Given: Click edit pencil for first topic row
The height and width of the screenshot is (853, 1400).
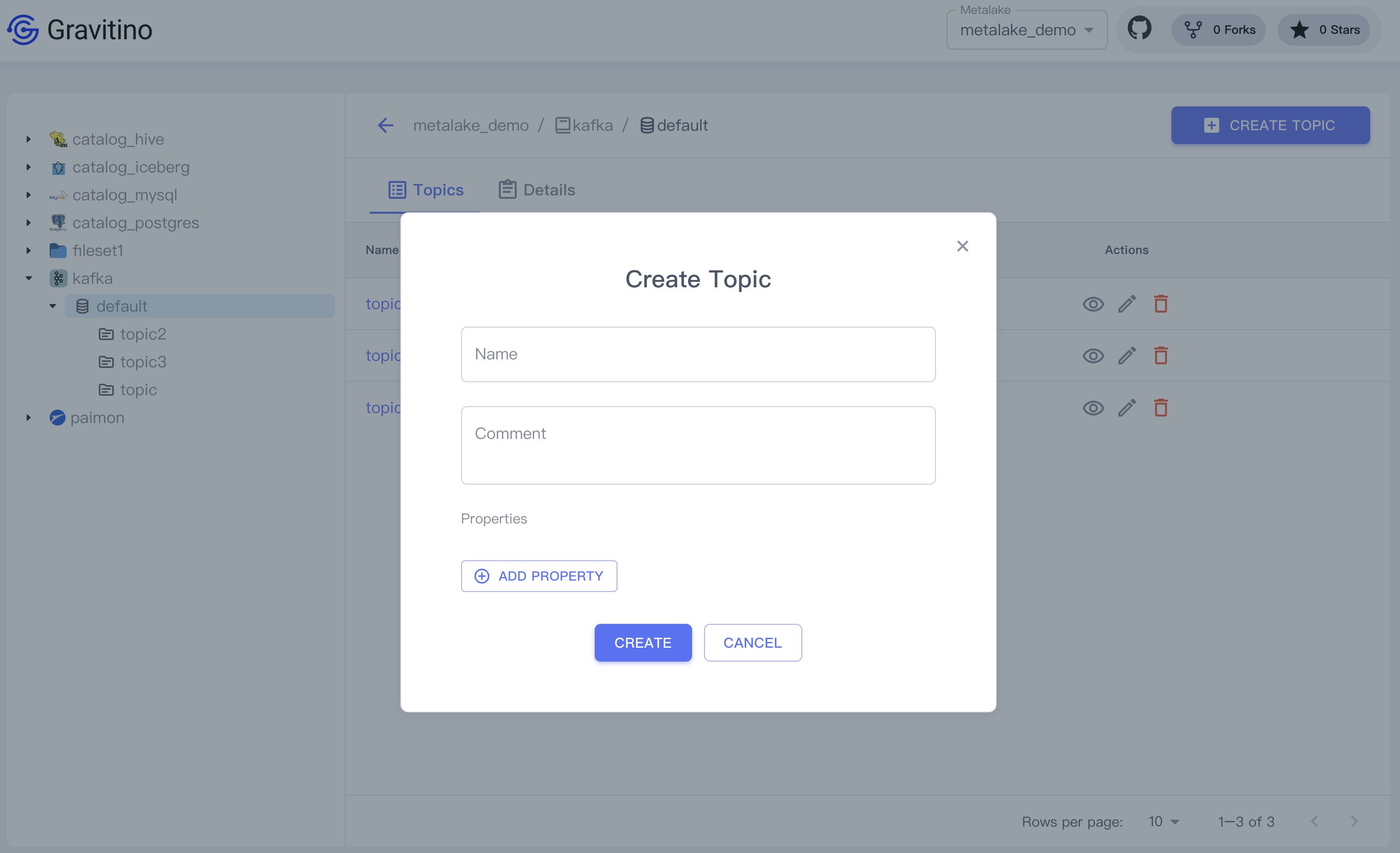Looking at the screenshot, I should point(1127,304).
